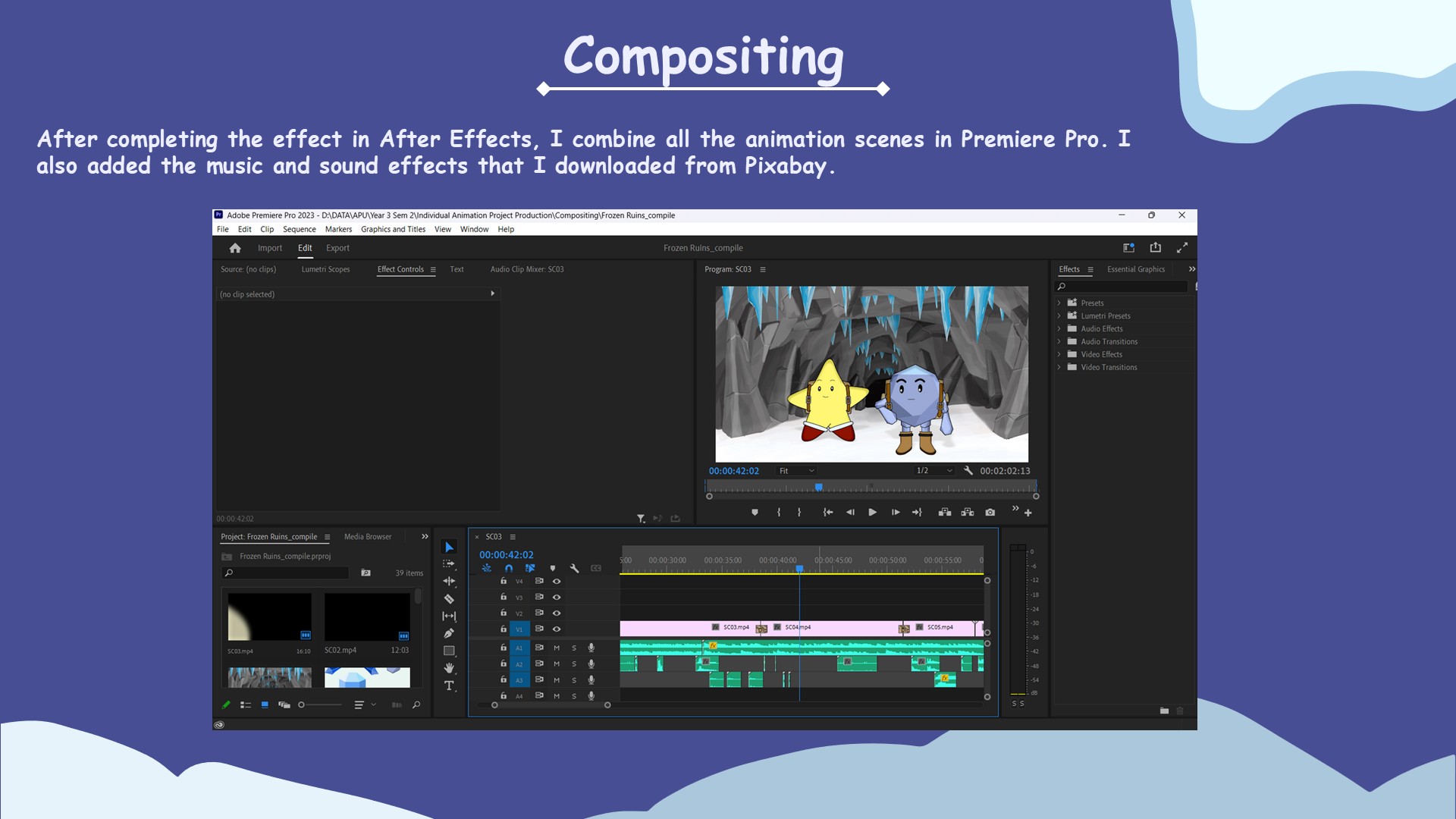Select the Hand tool
Viewport: 1456px width, 819px height.
click(449, 668)
